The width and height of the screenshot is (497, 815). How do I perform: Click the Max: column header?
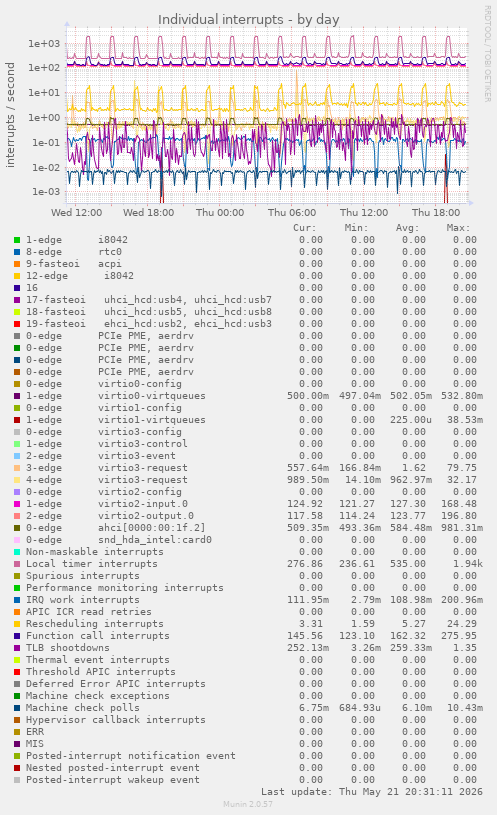[458, 228]
